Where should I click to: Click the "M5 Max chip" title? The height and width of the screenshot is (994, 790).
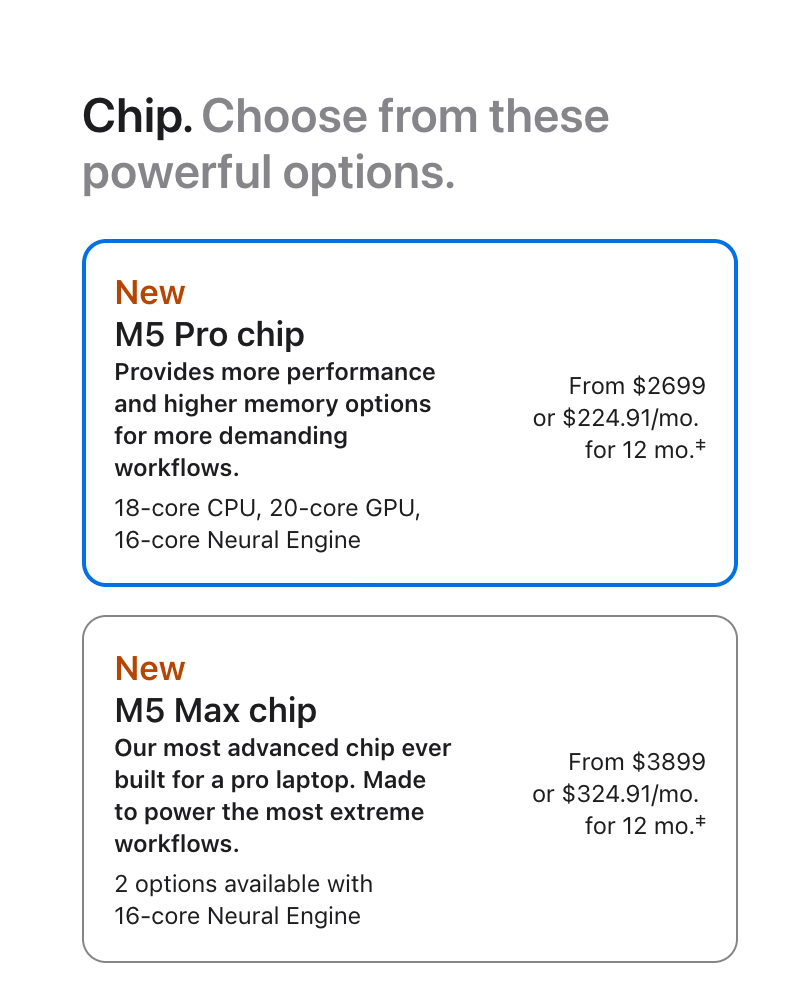pos(216,710)
